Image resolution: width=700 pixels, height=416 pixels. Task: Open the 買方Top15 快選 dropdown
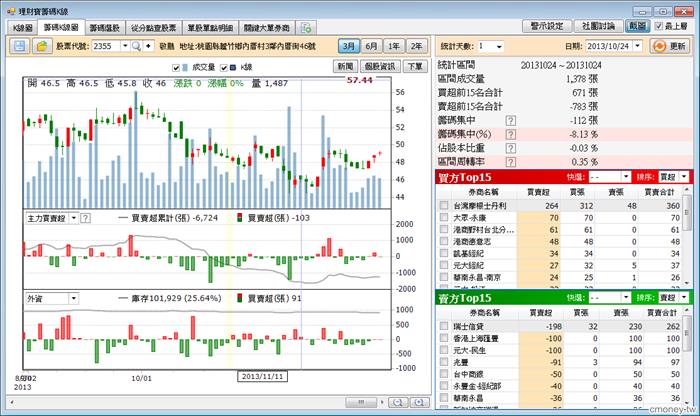coord(626,177)
